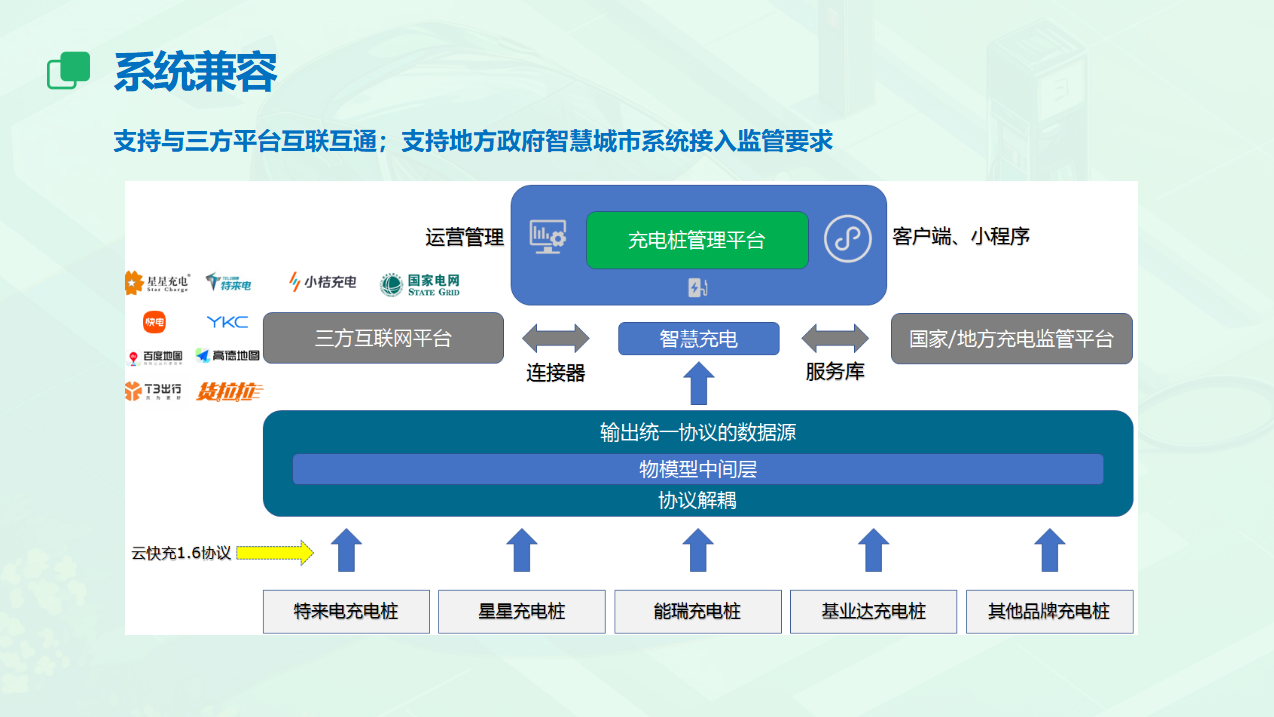Click the 连接器 label

556,373
